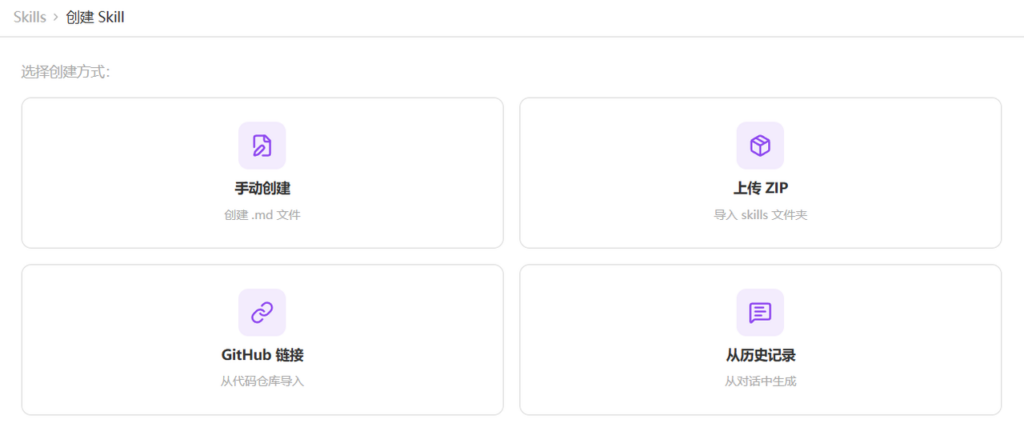Open the manual creation card
The width and height of the screenshot is (1024, 447).
(120, 172)
